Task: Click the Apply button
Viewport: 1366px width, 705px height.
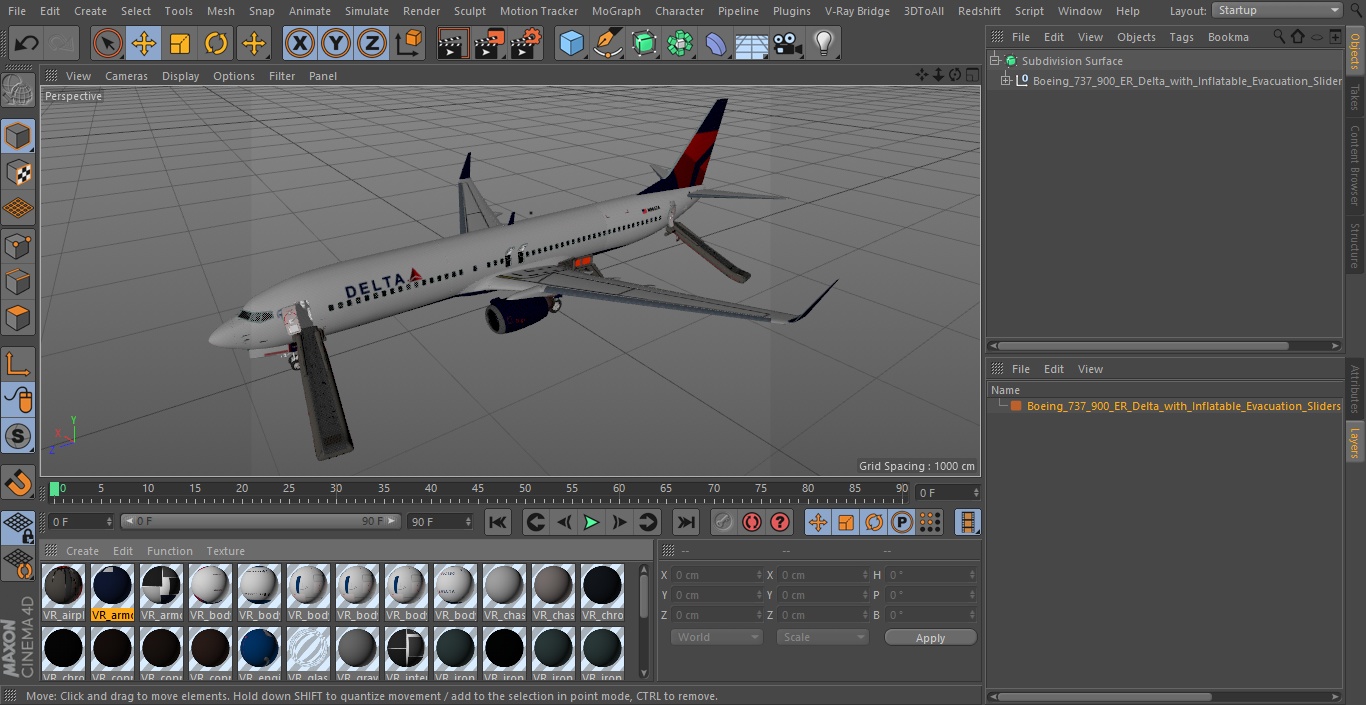Action: (930, 638)
